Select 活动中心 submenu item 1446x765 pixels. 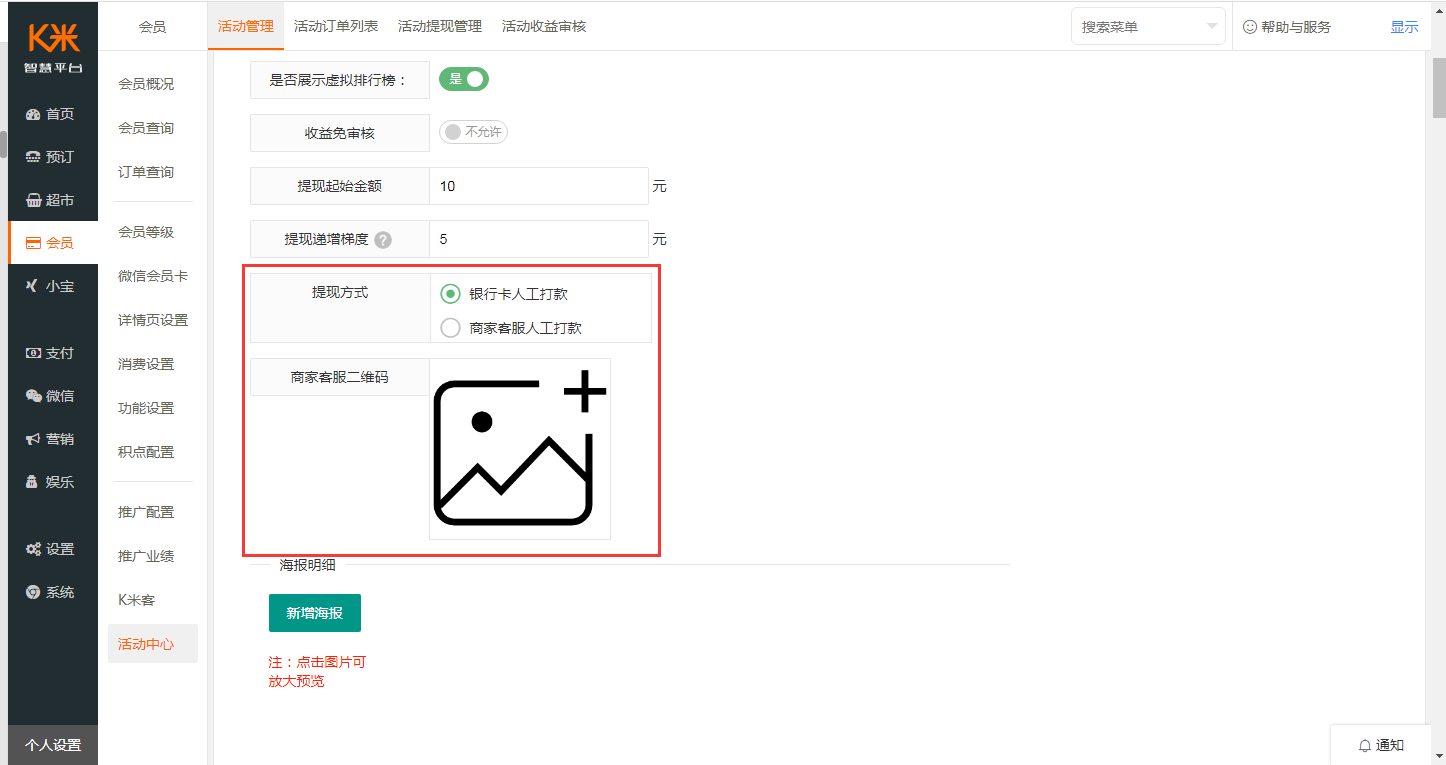[x=153, y=644]
